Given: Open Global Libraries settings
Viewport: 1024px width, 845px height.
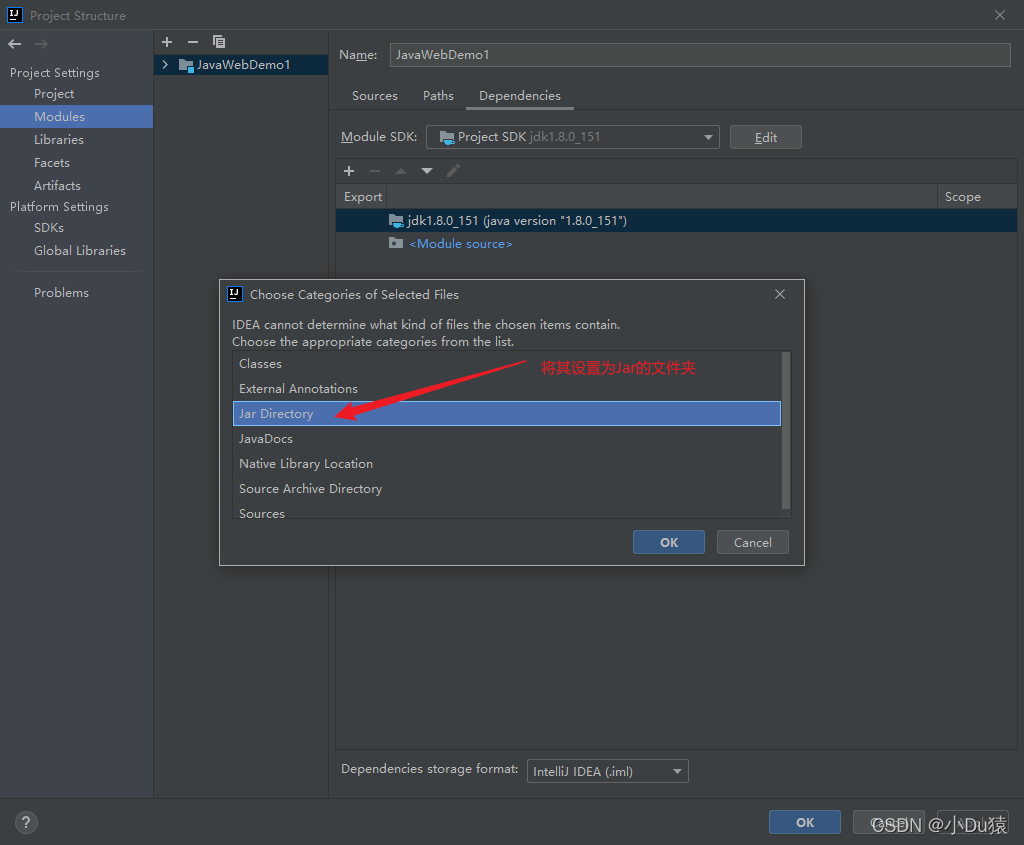Looking at the screenshot, I should (80, 251).
